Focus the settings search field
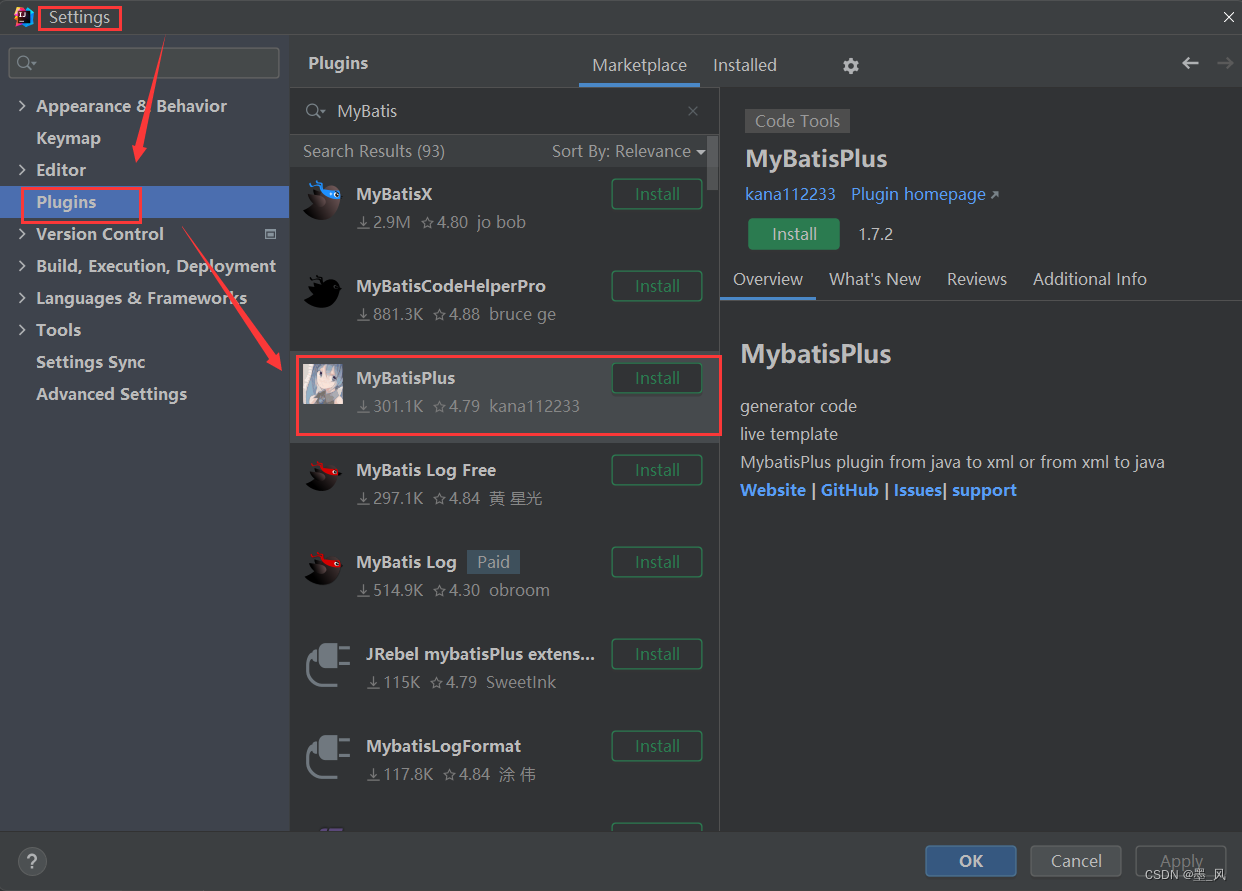The image size is (1242, 891). (144, 63)
